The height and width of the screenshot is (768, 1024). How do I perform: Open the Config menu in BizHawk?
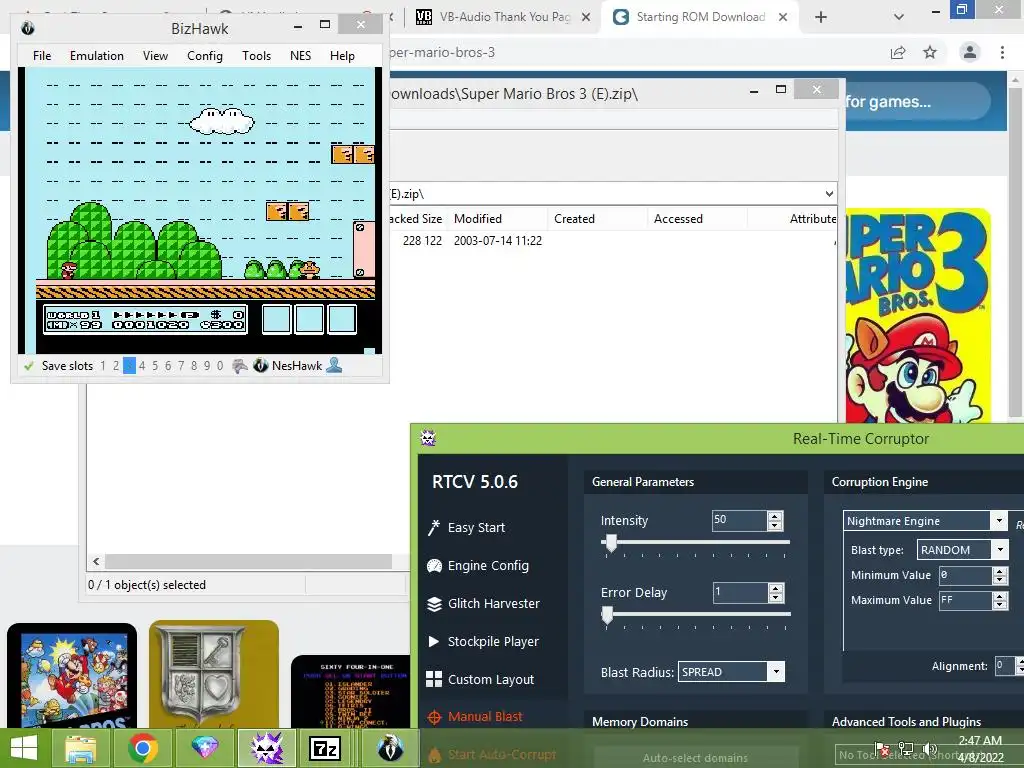coord(204,56)
